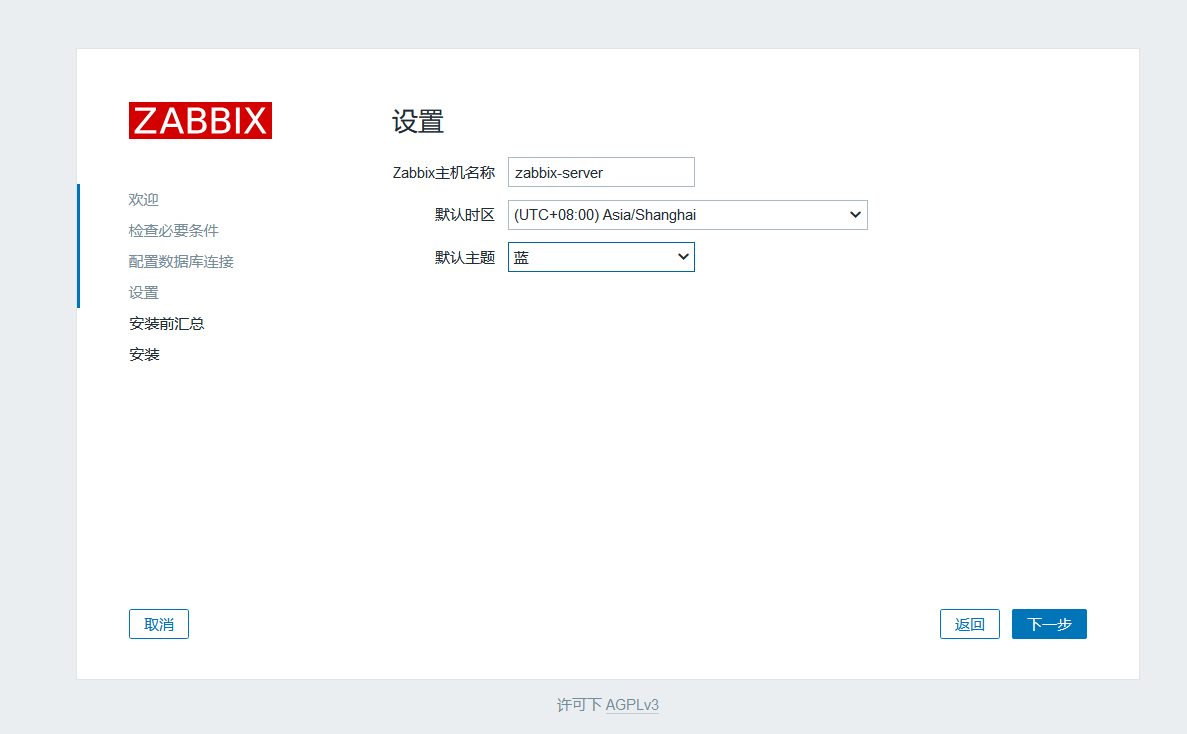The height and width of the screenshot is (734, 1187).
Task: Click the Zabbix主机名称 label
Action: (444, 173)
